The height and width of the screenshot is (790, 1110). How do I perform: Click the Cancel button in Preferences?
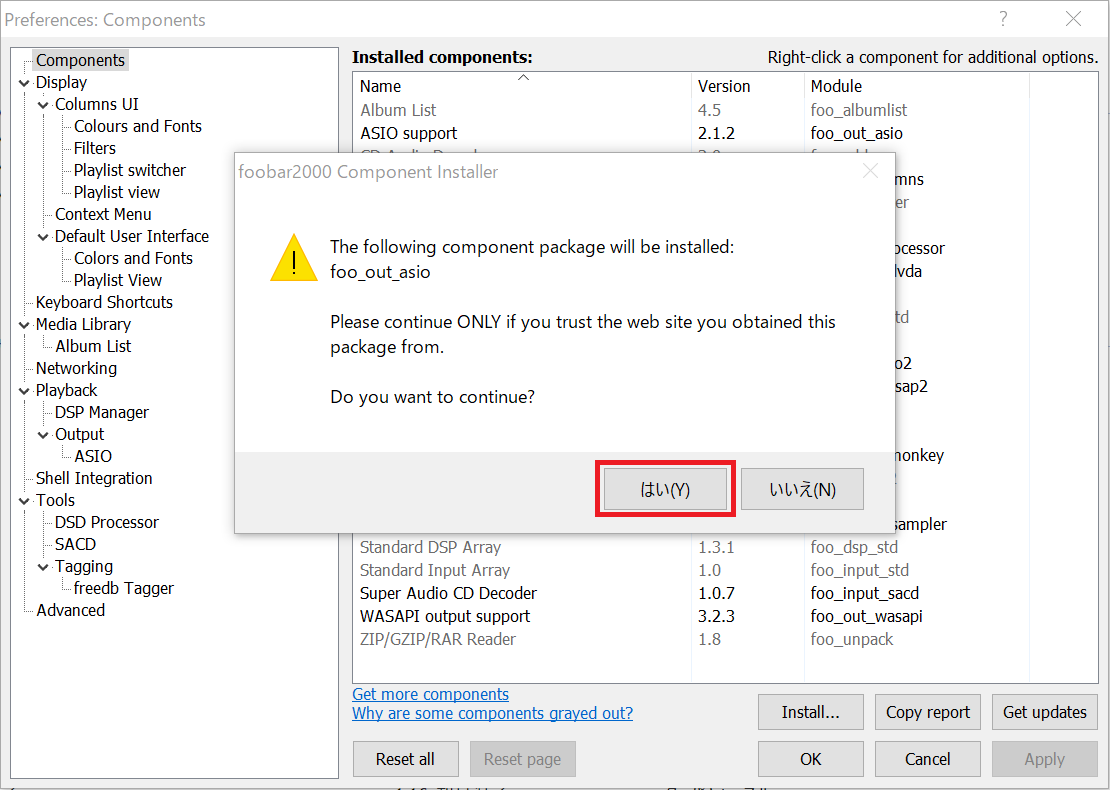coord(927,759)
